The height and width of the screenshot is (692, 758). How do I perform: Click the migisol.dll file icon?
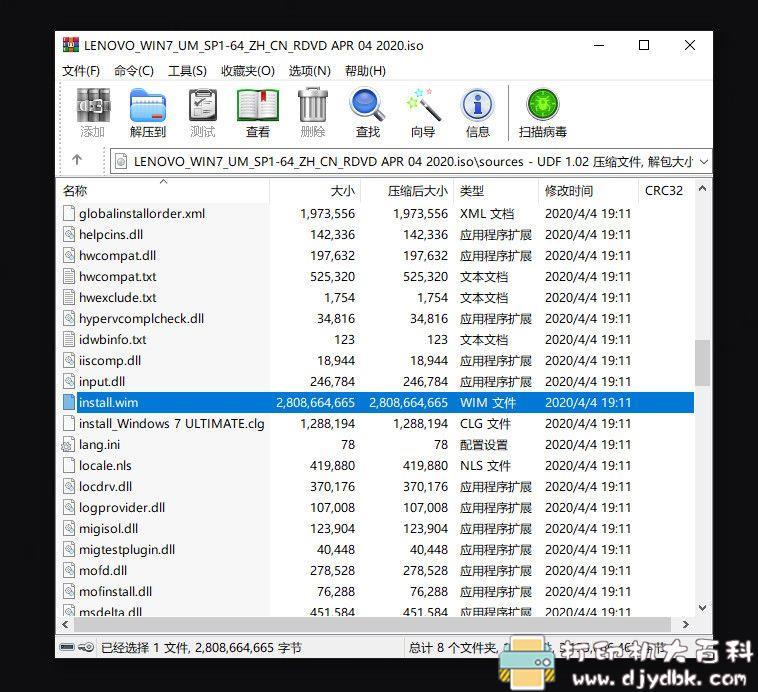tap(69, 529)
